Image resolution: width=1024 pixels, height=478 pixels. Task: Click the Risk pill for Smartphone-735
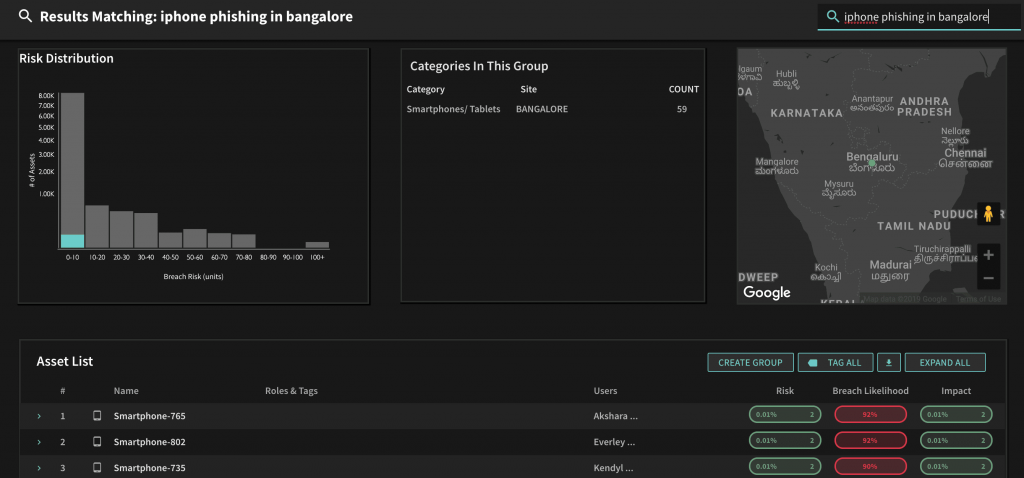(785, 467)
